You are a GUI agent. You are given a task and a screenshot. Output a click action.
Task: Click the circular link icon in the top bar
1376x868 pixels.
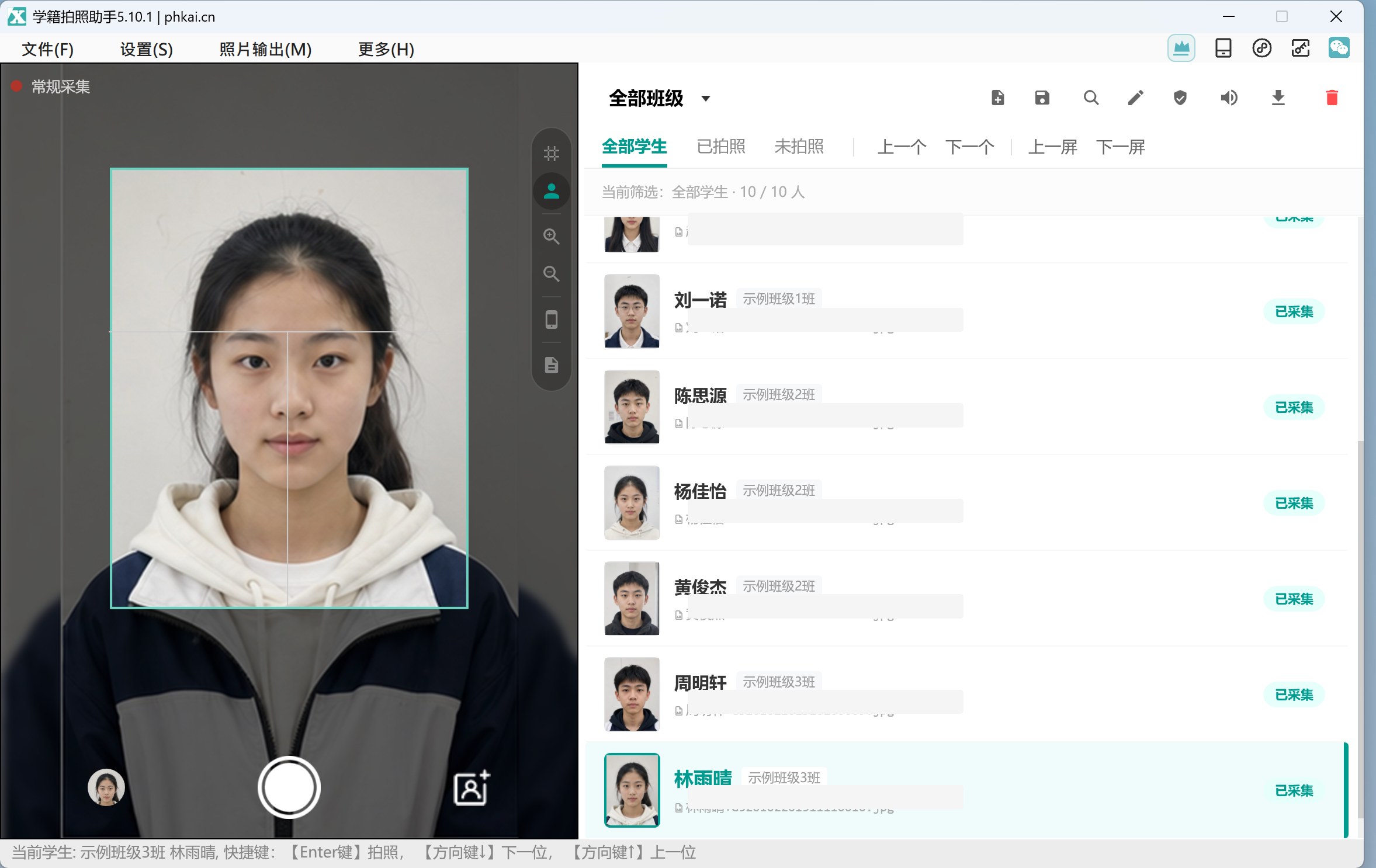1261,48
